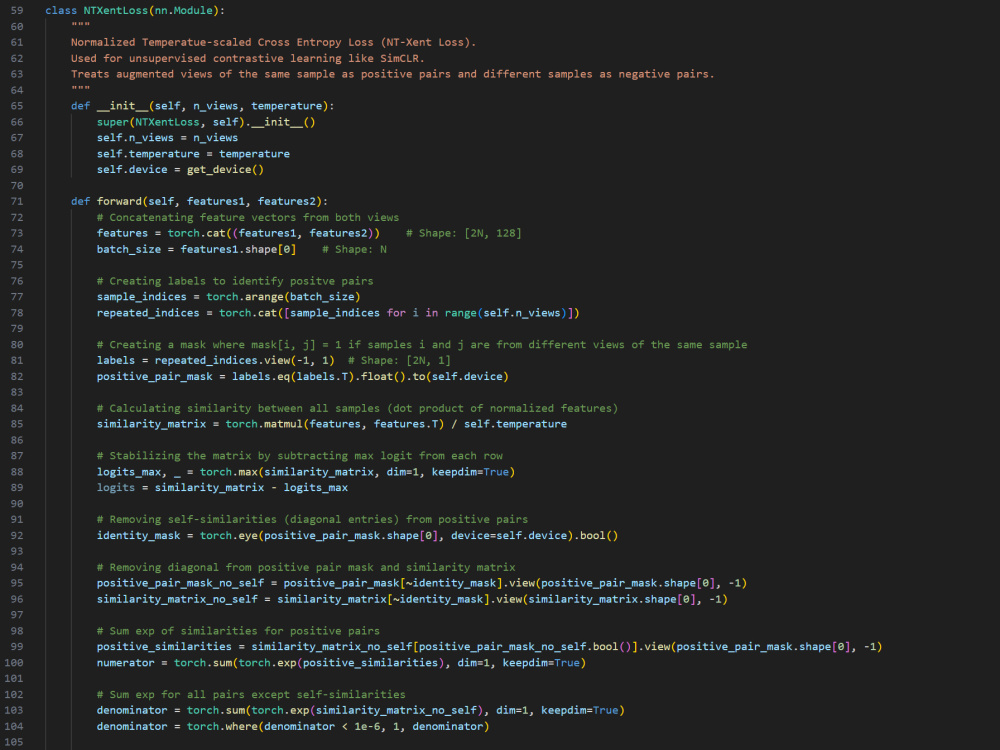This screenshot has height=750, width=1000.
Task: Click the 'torch.matmul(features, features.T)' call
Action: 335,424
